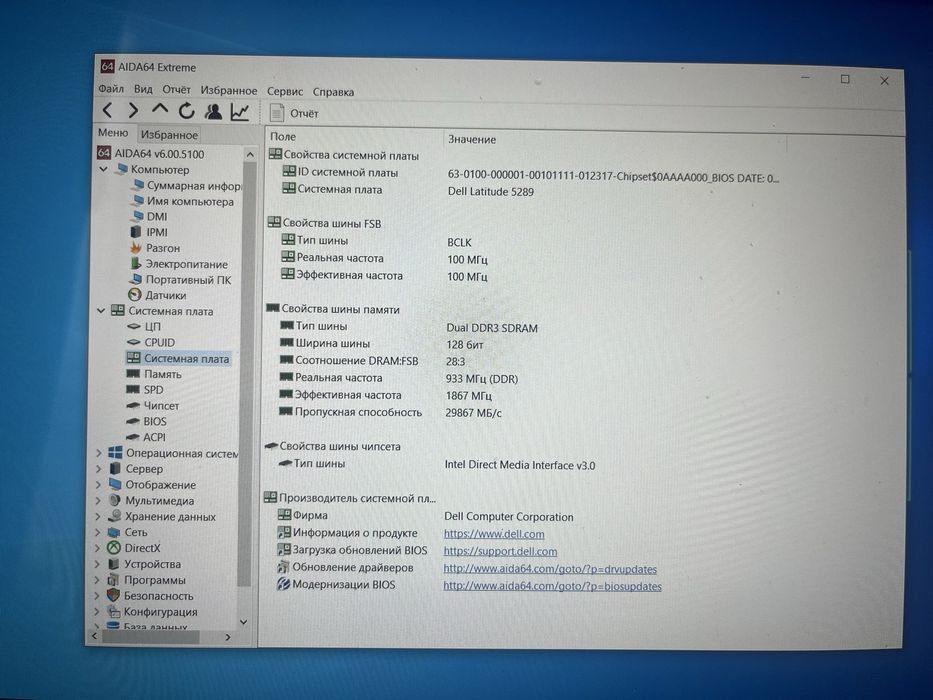Go forward with the right arrow toolbar button
The height and width of the screenshot is (700, 933).
click(x=133, y=110)
